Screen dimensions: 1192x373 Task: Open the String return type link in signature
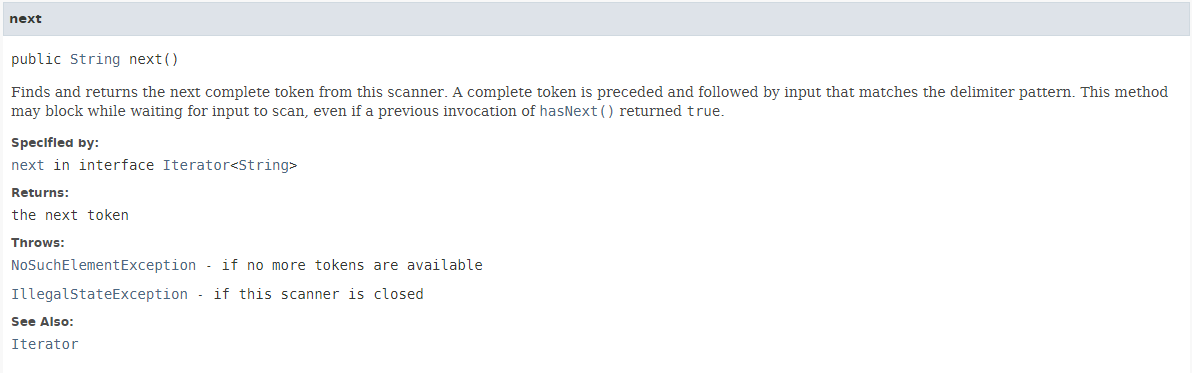point(95,59)
